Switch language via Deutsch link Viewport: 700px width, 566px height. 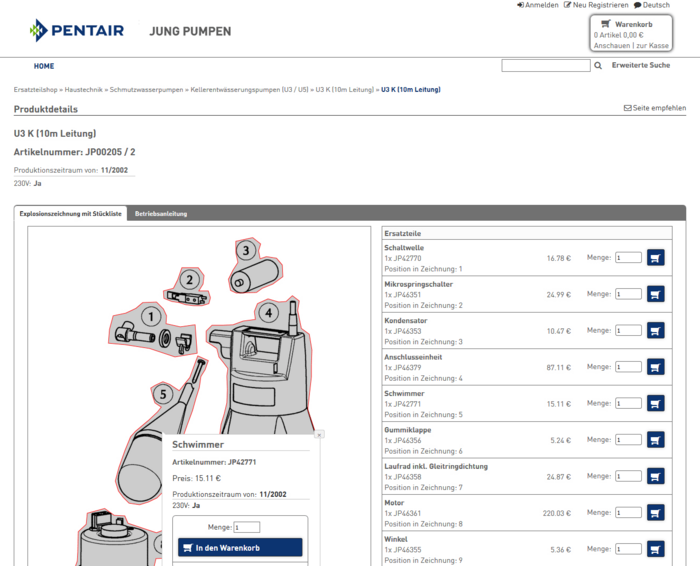click(x=651, y=5)
